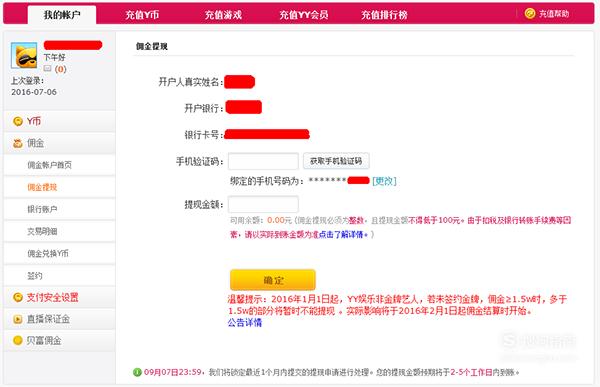Click the 佣金 money bag icon

pyautogui.click(x=18, y=144)
